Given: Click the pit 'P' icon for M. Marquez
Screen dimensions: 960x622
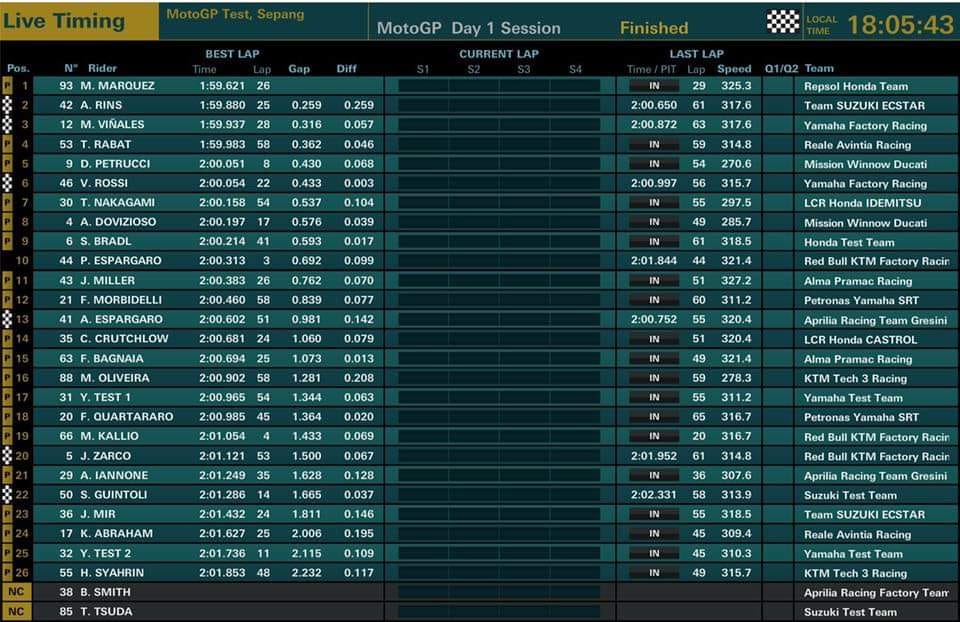Looking at the screenshot, I should pyautogui.click(x=7, y=86).
